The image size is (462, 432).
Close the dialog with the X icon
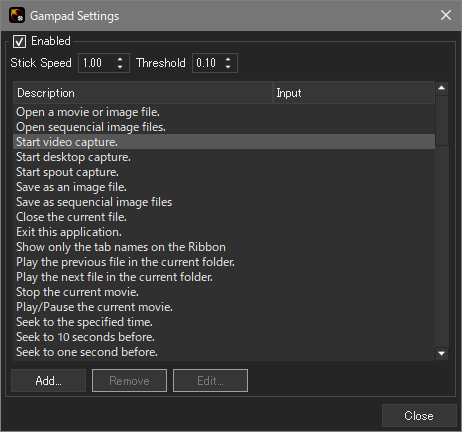(x=446, y=15)
